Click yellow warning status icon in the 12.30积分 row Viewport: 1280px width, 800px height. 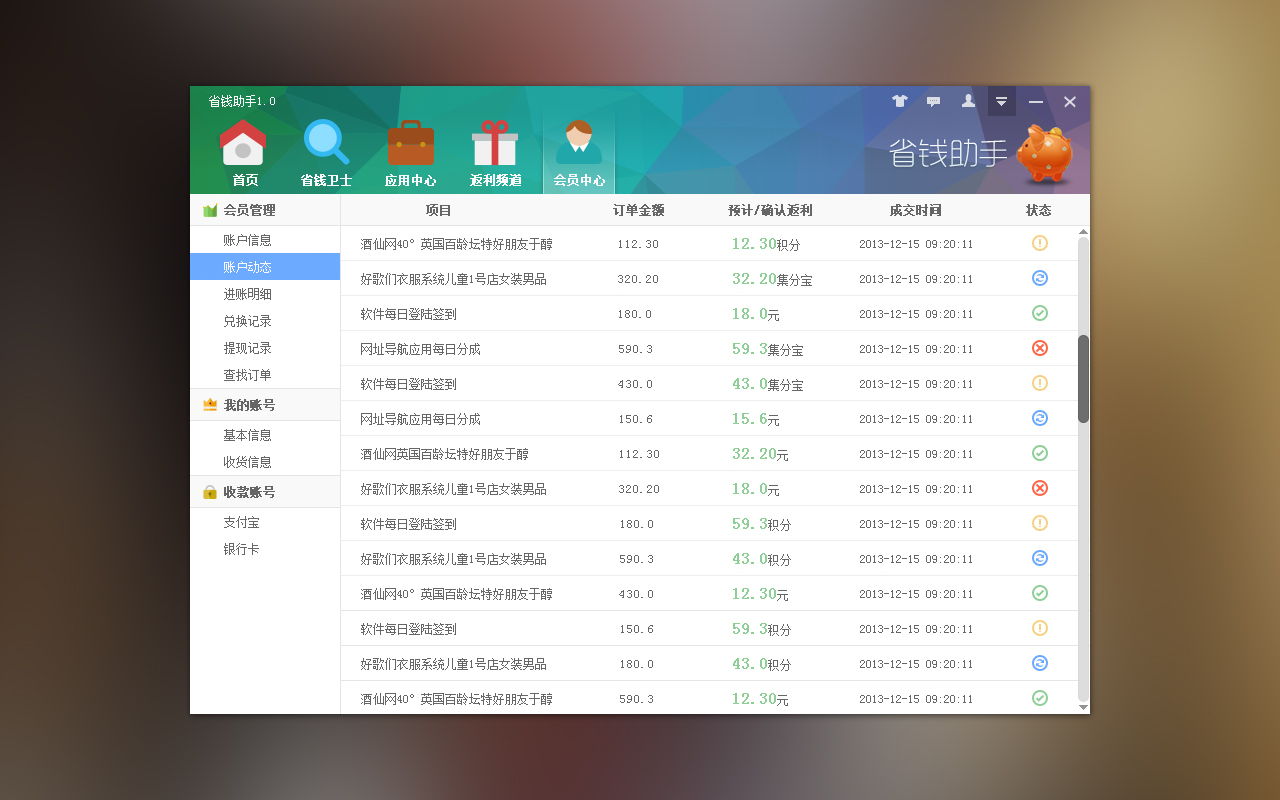1040,243
